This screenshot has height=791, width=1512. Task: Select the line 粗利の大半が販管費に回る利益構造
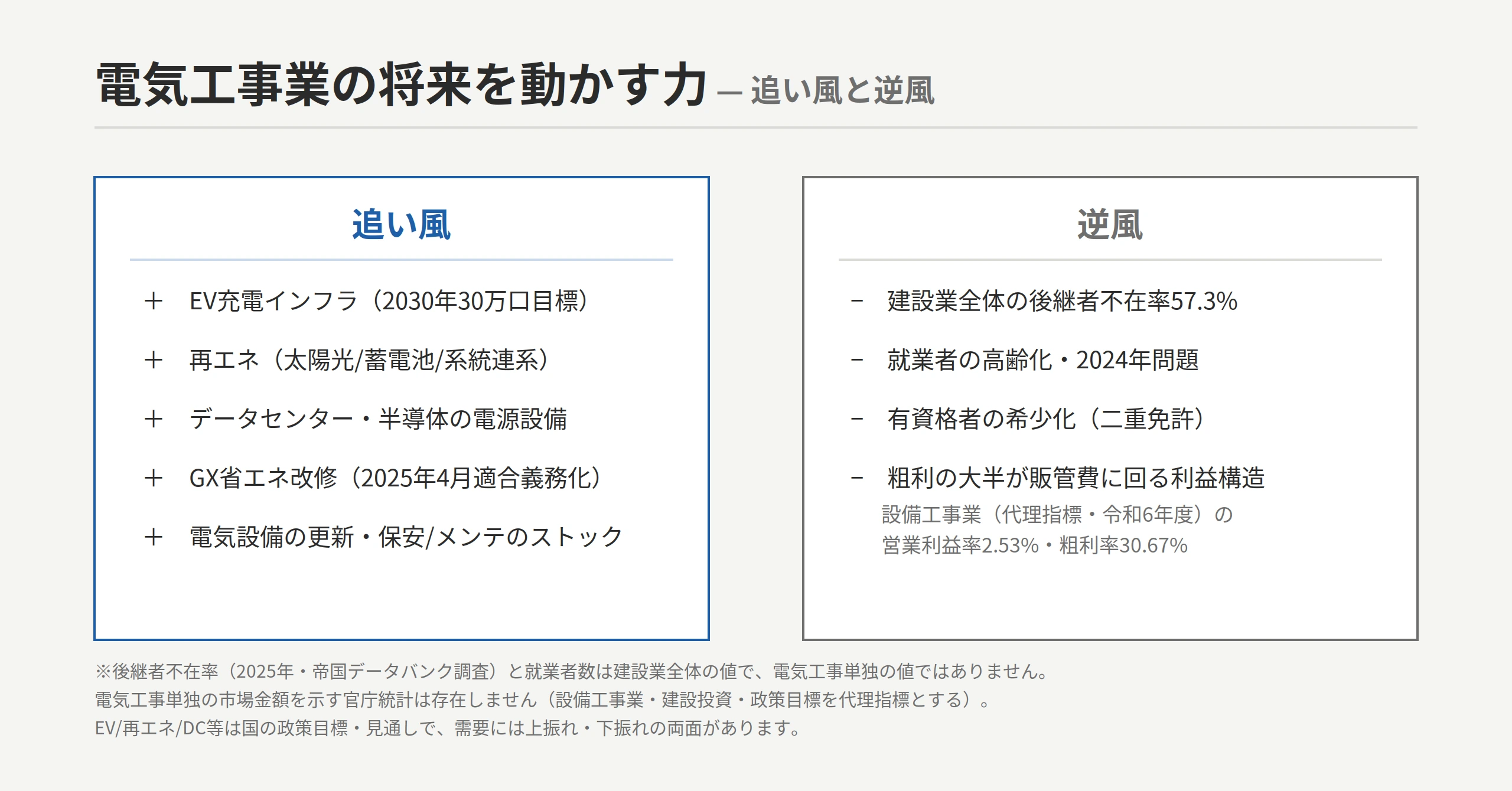[1076, 478]
